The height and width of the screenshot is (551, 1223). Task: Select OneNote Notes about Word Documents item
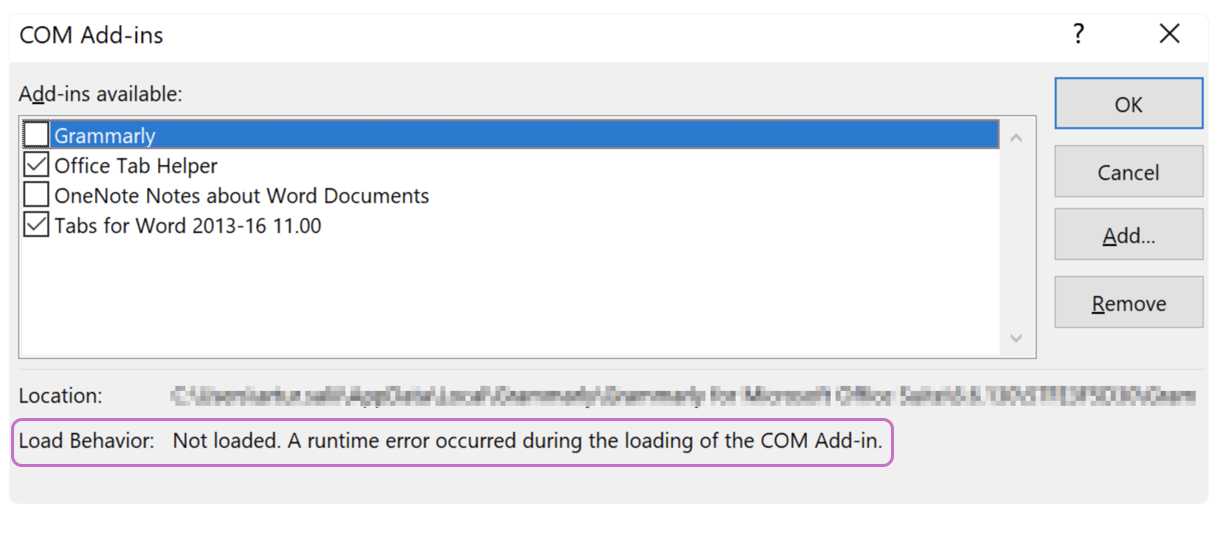(x=242, y=195)
